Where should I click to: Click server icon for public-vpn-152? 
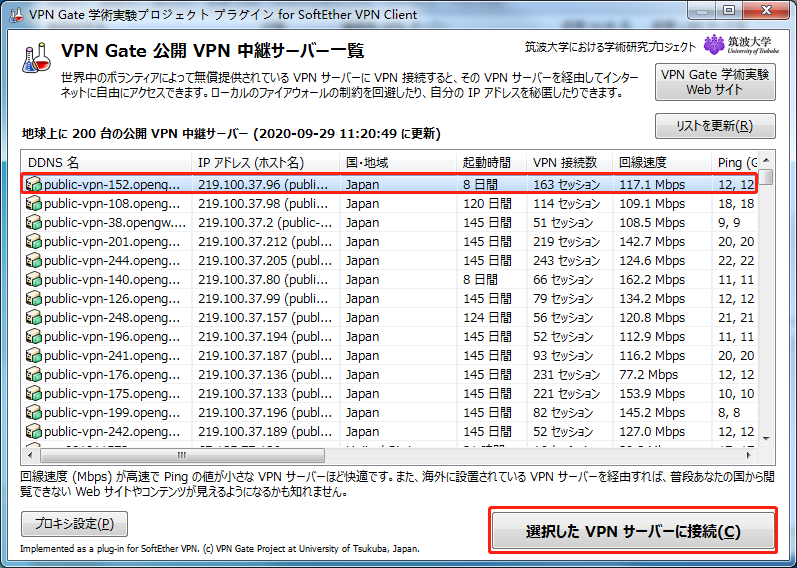[34, 184]
